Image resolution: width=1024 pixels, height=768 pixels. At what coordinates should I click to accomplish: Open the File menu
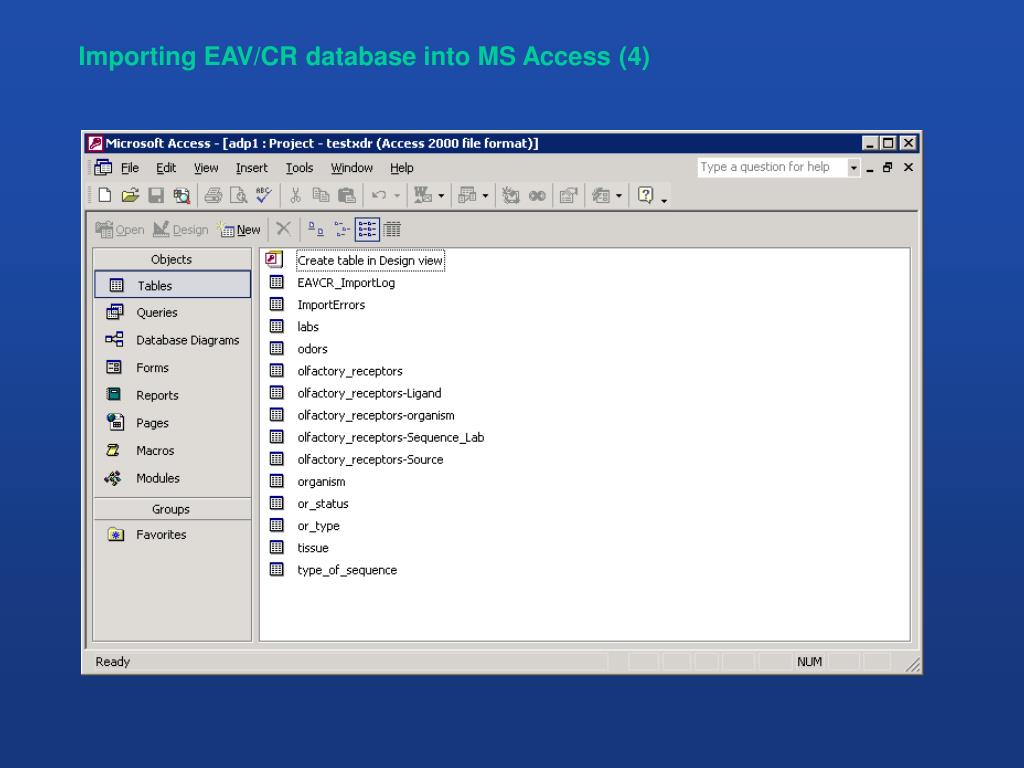130,168
